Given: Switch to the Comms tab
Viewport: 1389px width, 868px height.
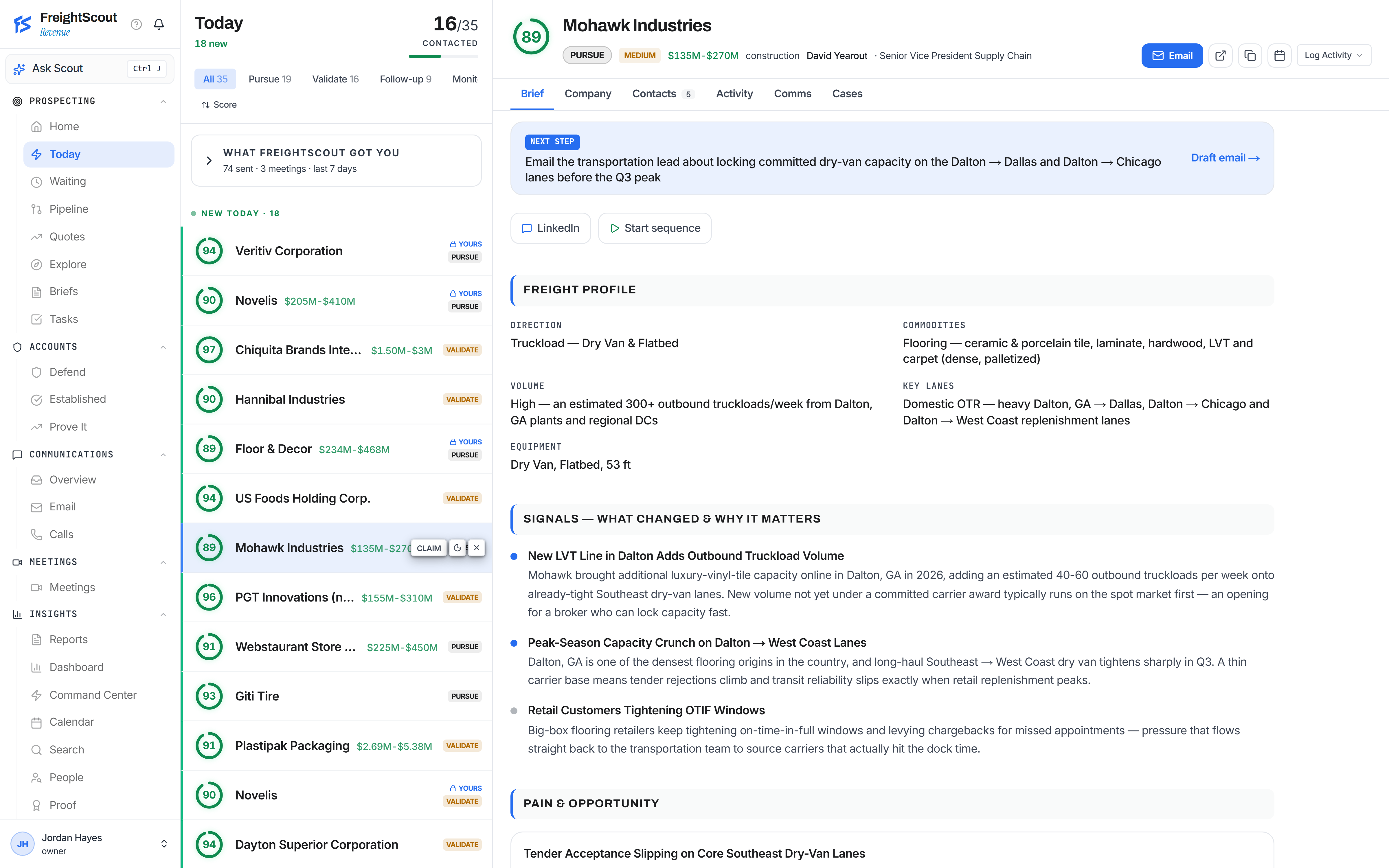Looking at the screenshot, I should click(792, 93).
